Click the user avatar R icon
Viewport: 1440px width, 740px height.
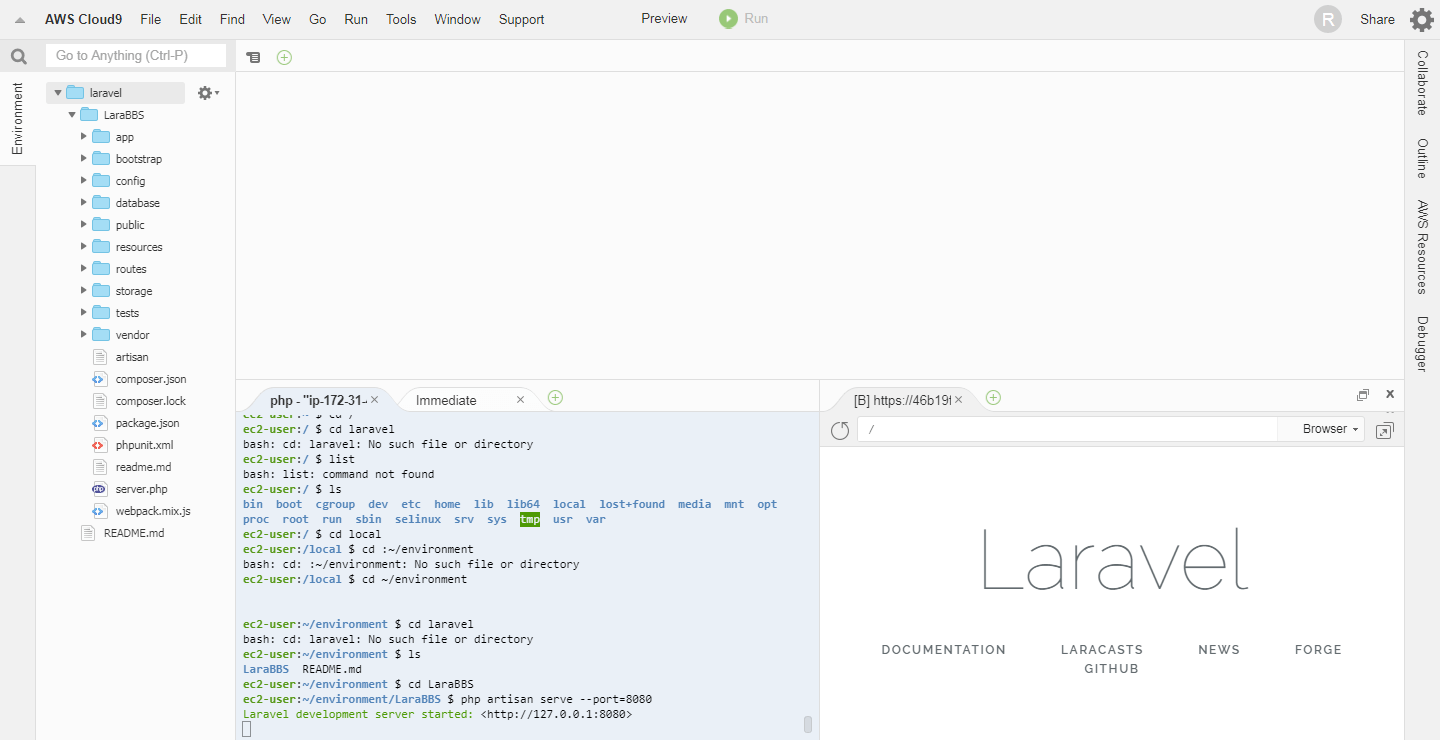(1328, 19)
